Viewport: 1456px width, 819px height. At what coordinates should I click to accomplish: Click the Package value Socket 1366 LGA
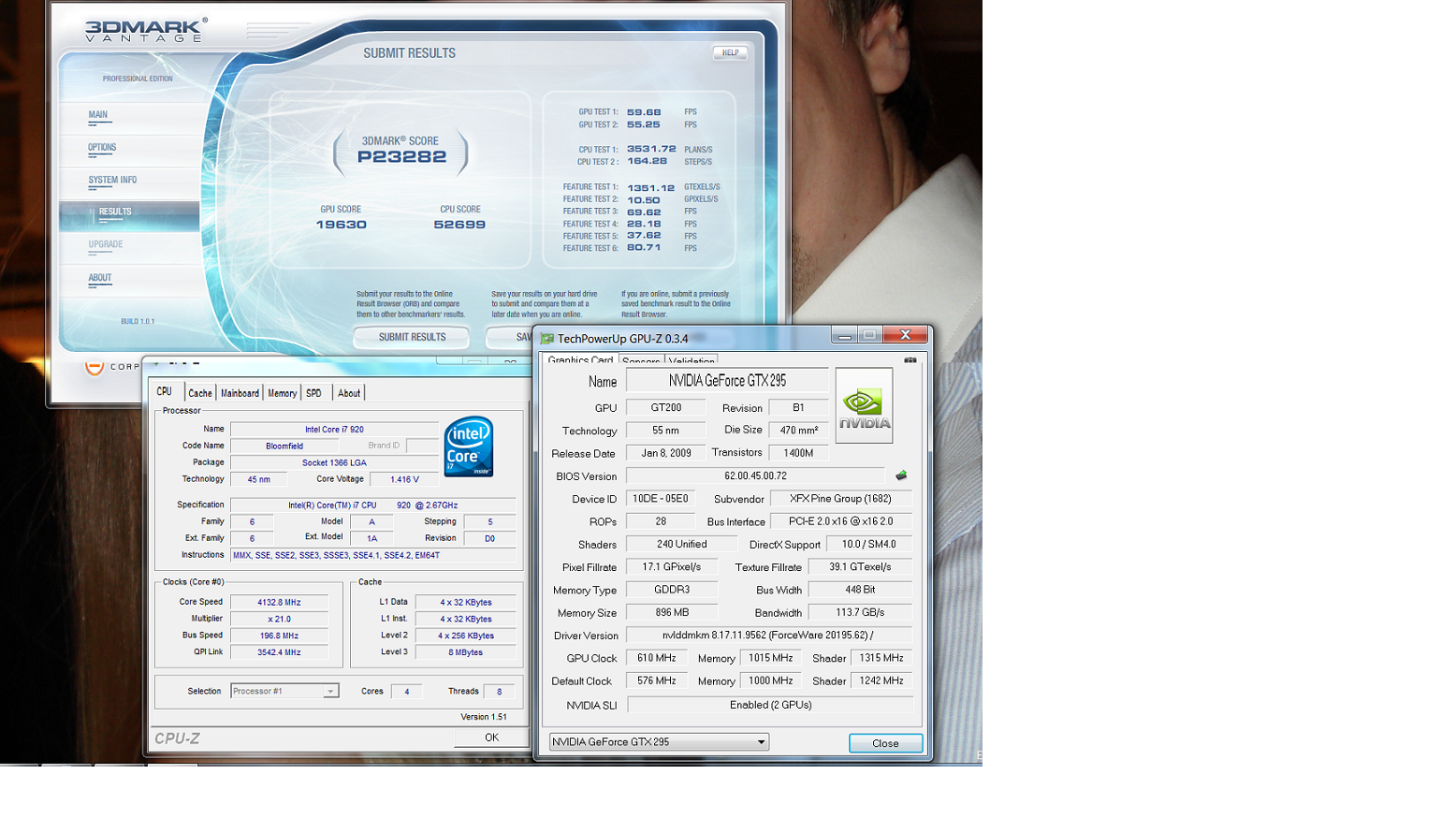pyautogui.click(x=334, y=462)
